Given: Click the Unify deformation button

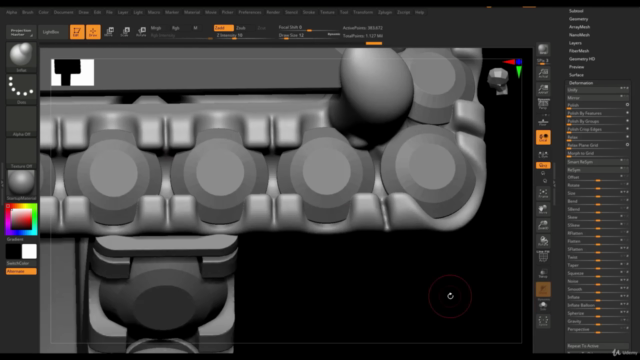Looking at the screenshot, I should pyautogui.click(x=597, y=90).
